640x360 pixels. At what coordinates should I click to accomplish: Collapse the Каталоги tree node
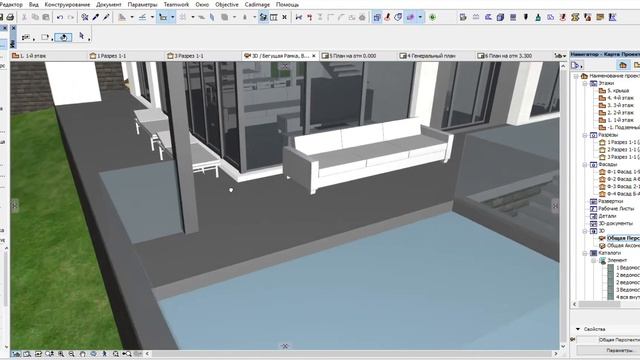[x=585, y=253]
